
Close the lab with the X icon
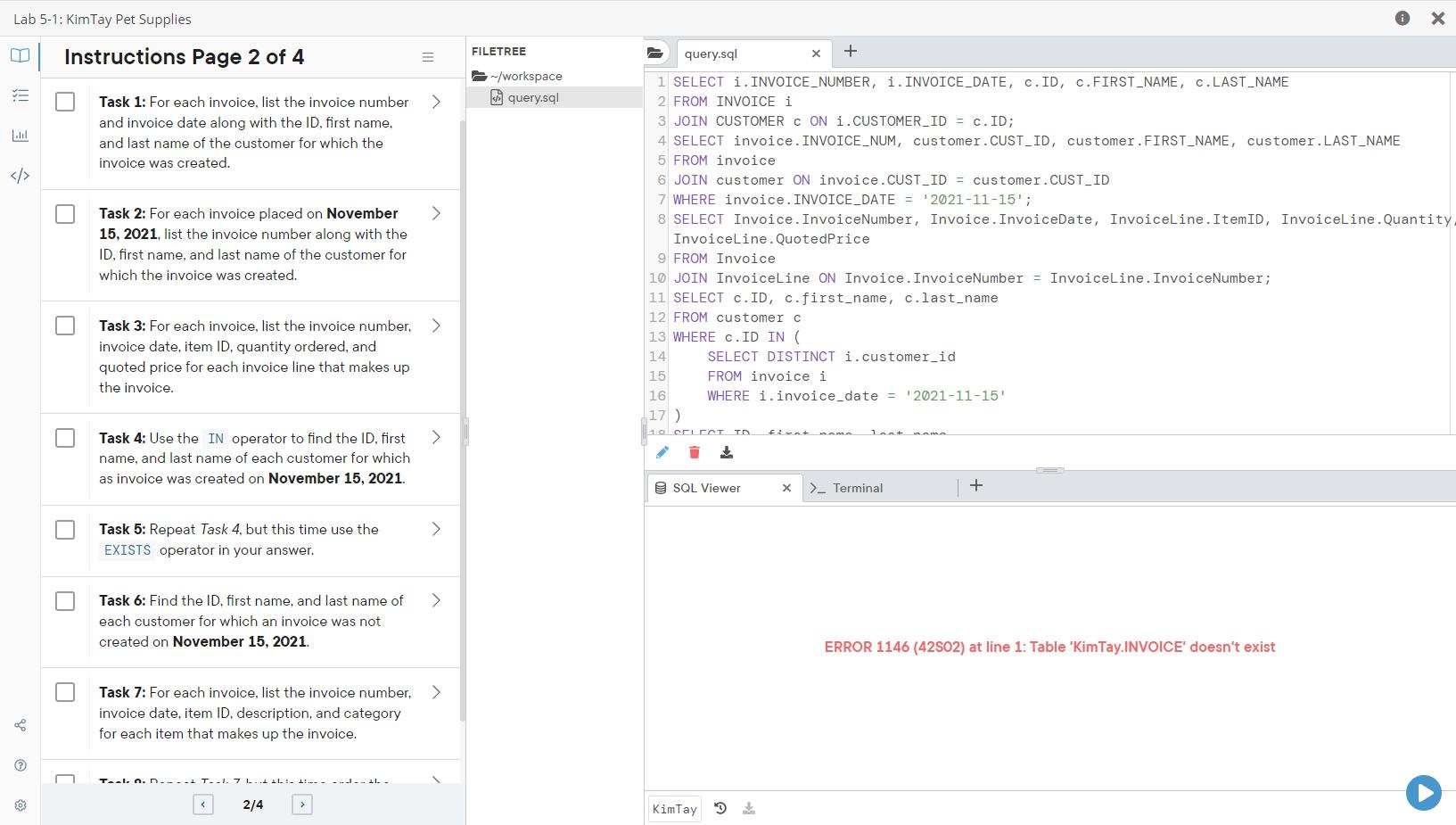1438,18
